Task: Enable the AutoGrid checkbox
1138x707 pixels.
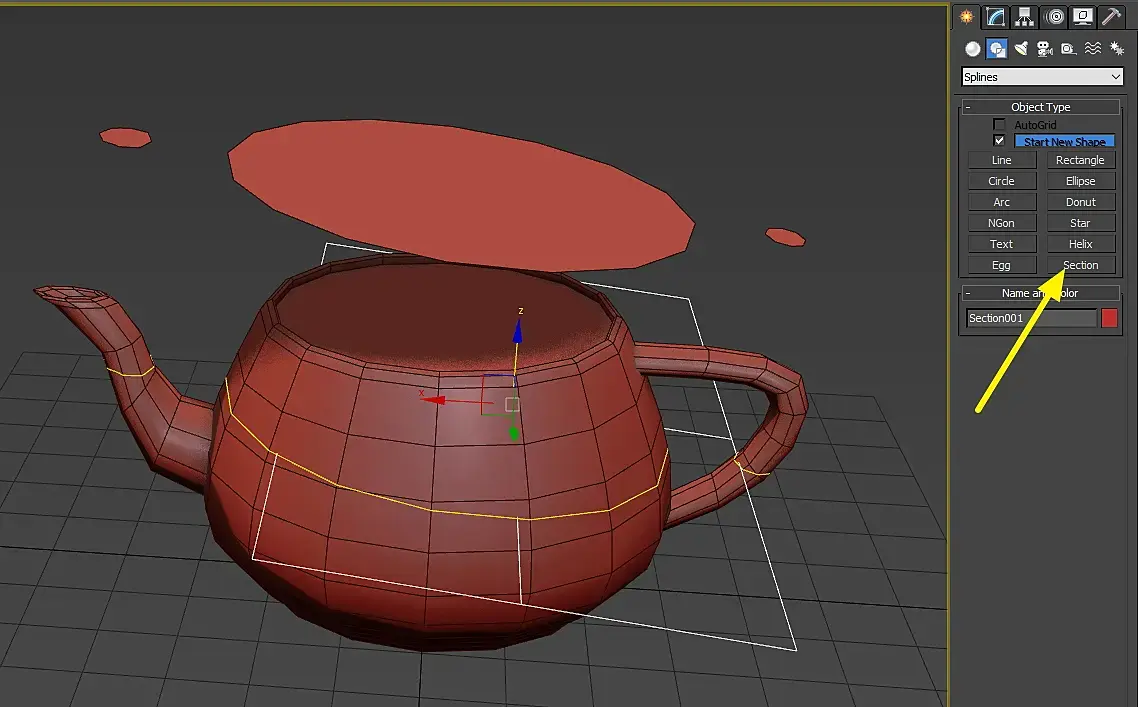Action: pos(999,125)
